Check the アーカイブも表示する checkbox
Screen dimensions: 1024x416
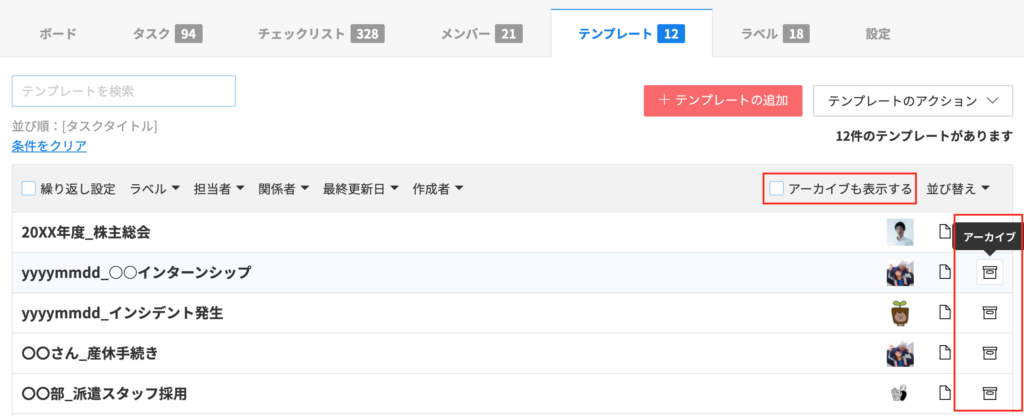[777, 188]
